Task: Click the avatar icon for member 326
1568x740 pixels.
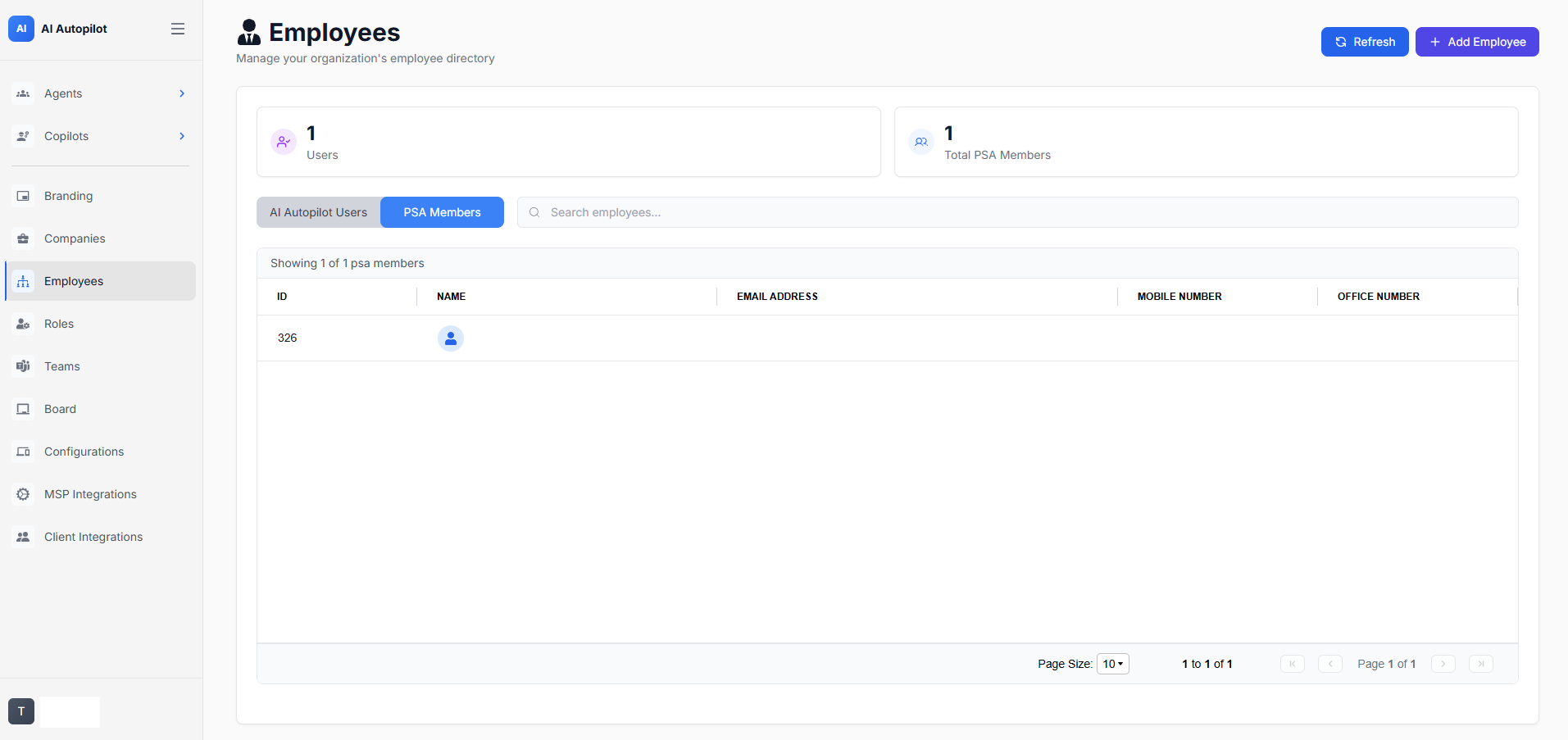Action: (x=451, y=338)
